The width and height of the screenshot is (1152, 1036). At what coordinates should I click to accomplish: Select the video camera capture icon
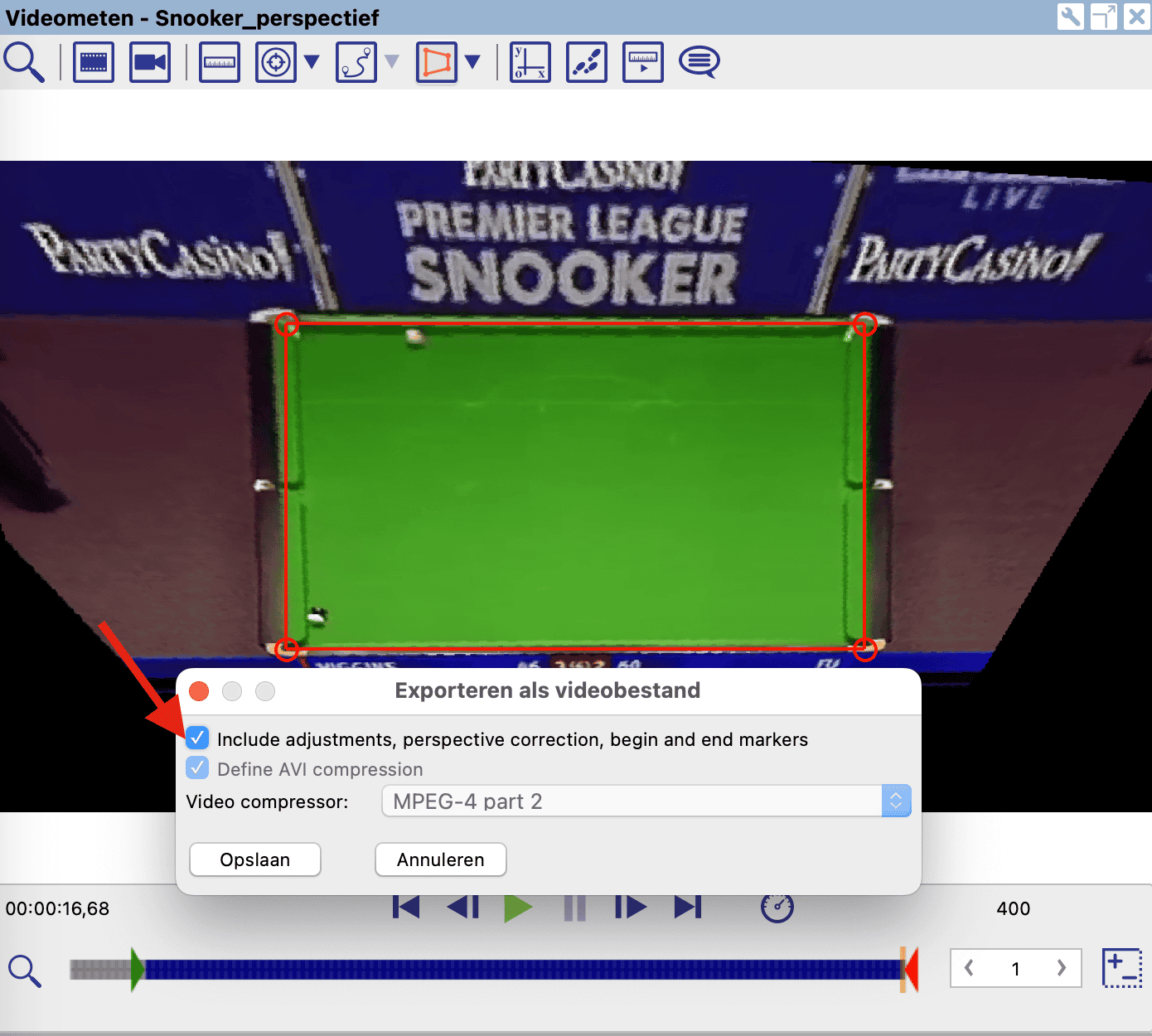(x=150, y=63)
